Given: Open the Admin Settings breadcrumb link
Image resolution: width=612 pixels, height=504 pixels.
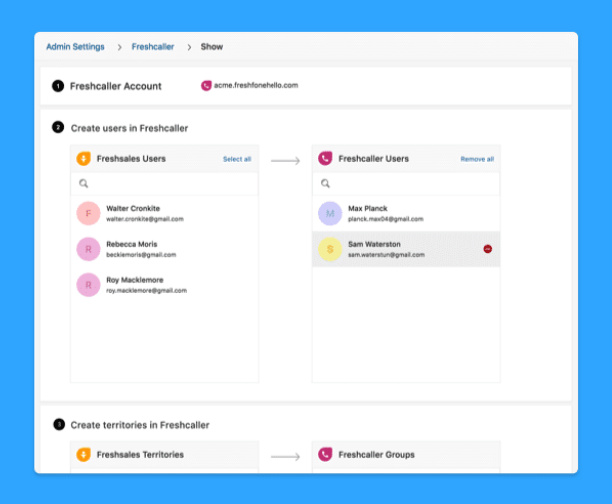Looking at the screenshot, I should click(x=75, y=47).
